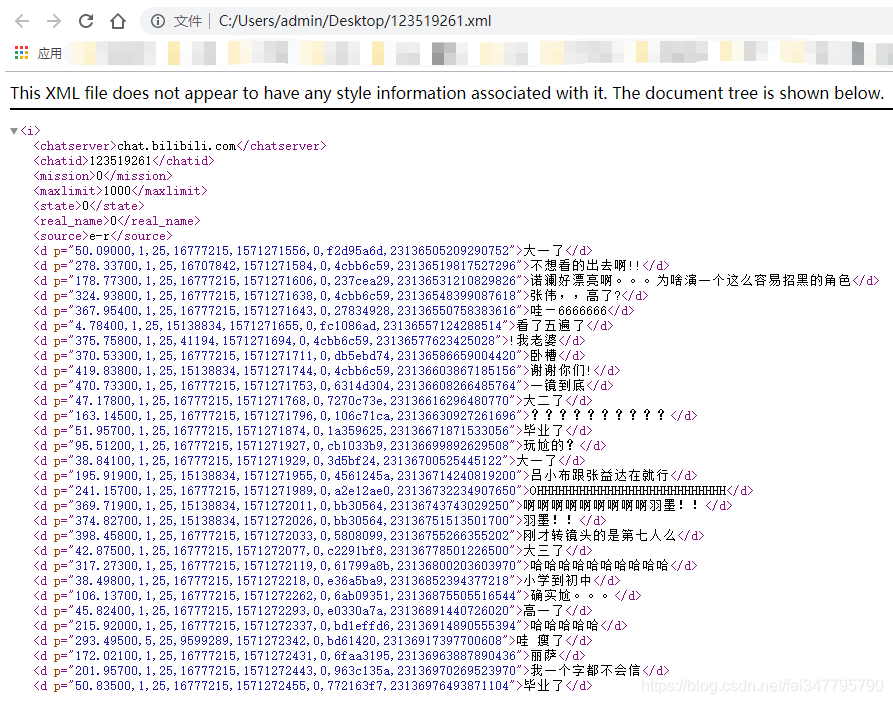
Task: Select danmaku line starting p="178.77300
Action: click(x=456, y=281)
